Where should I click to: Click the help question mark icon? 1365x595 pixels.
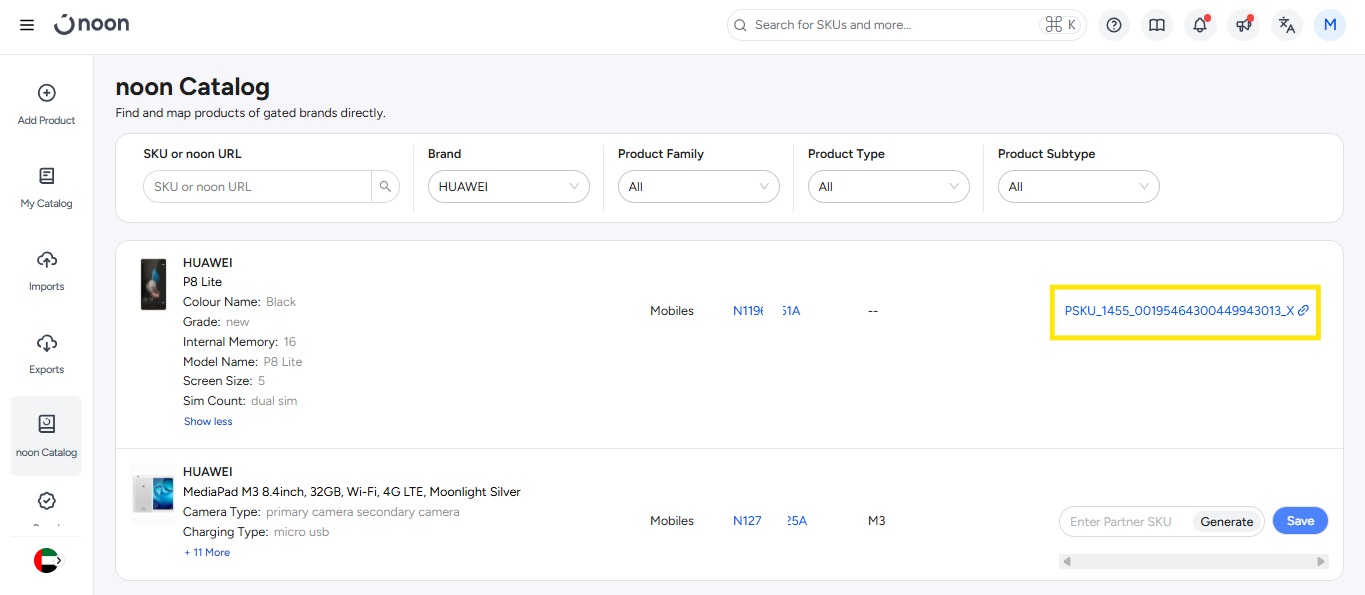click(x=1114, y=25)
